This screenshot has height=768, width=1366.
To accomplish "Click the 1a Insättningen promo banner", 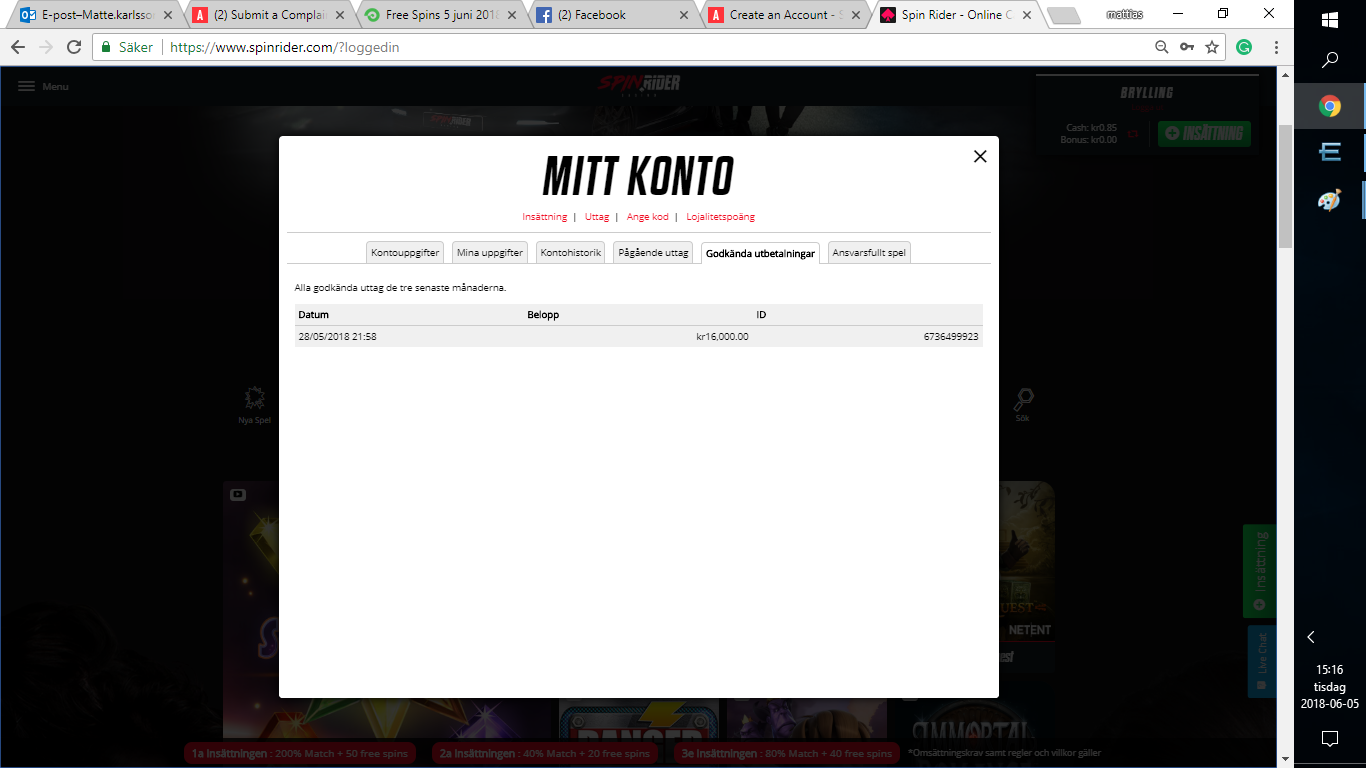I will (300, 753).
